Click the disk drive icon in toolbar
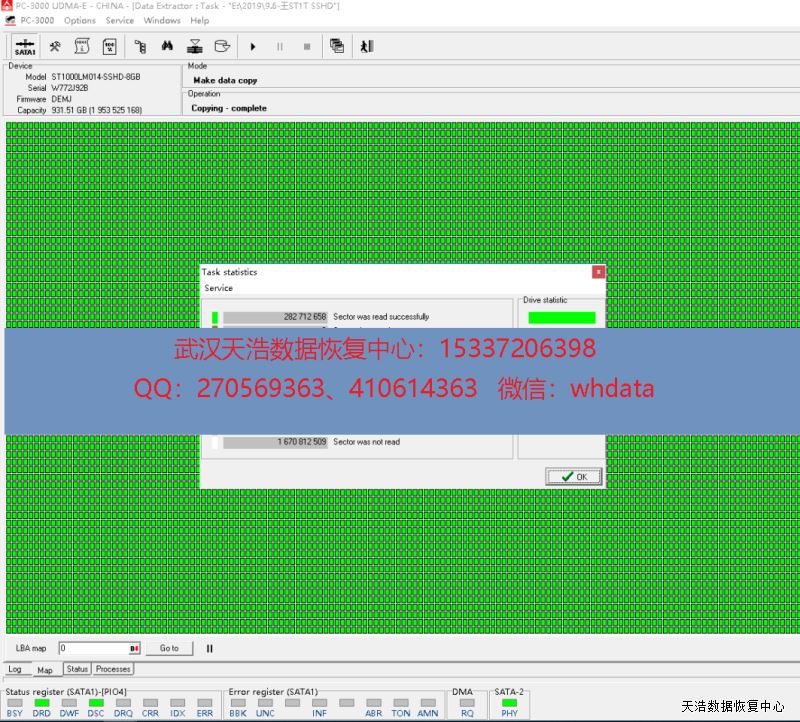Viewport: 800px width, 722px height. pos(222,46)
